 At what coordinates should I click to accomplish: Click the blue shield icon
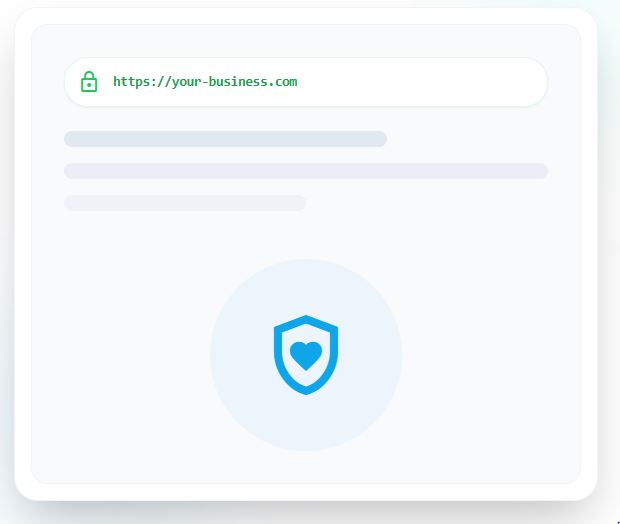[x=306, y=355]
